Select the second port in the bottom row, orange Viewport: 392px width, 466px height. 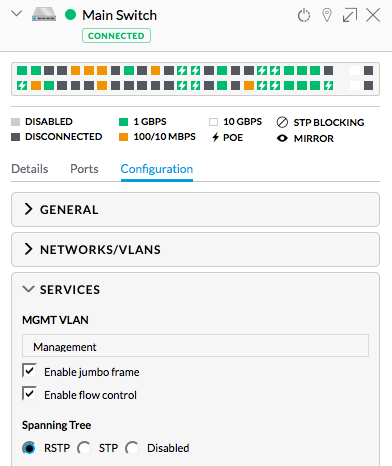(x=36, y=86)
